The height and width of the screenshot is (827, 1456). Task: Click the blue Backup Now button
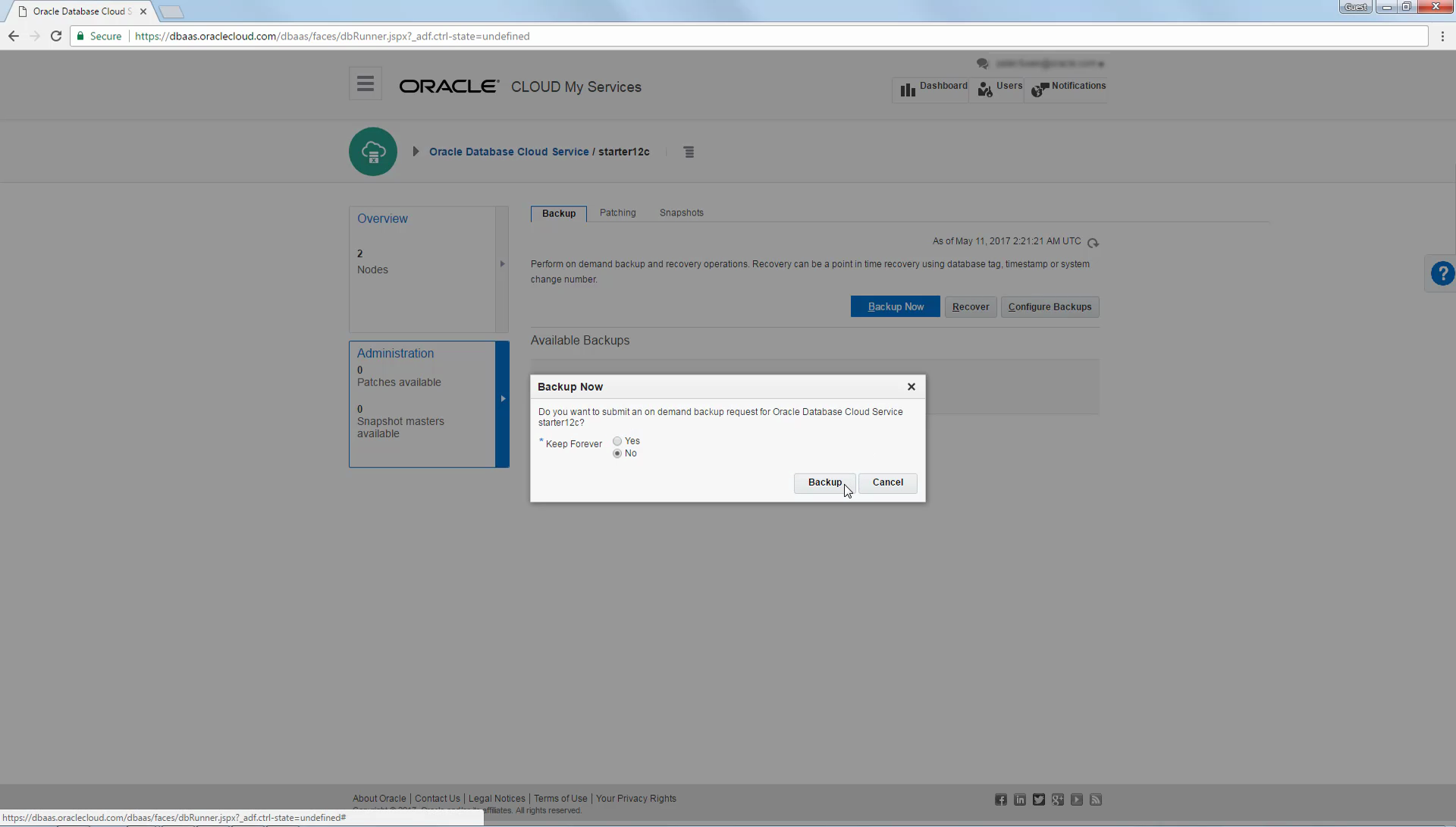(896, 307)
